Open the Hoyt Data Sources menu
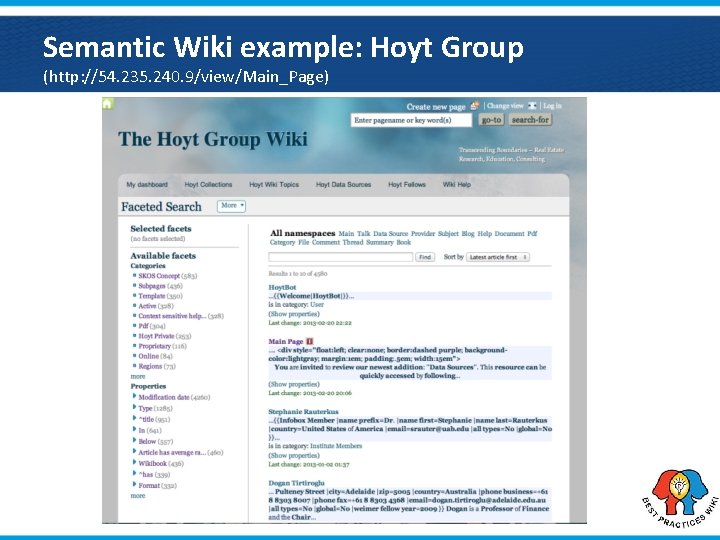The height and width of the screenshot is (540, 720). click(343, 185)
